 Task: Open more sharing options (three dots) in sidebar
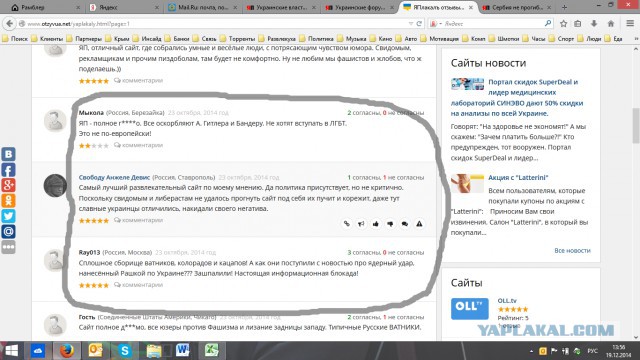click(x=8, y=247)
